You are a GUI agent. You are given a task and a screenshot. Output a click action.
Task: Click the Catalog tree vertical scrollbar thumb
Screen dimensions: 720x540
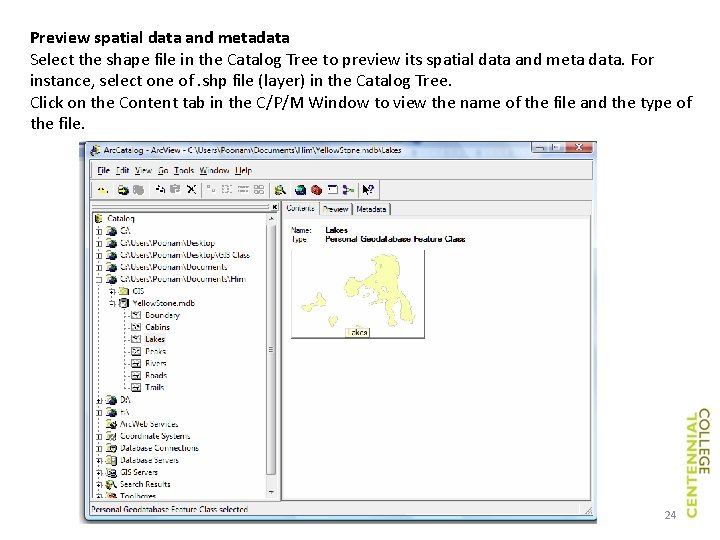(271, 350)
